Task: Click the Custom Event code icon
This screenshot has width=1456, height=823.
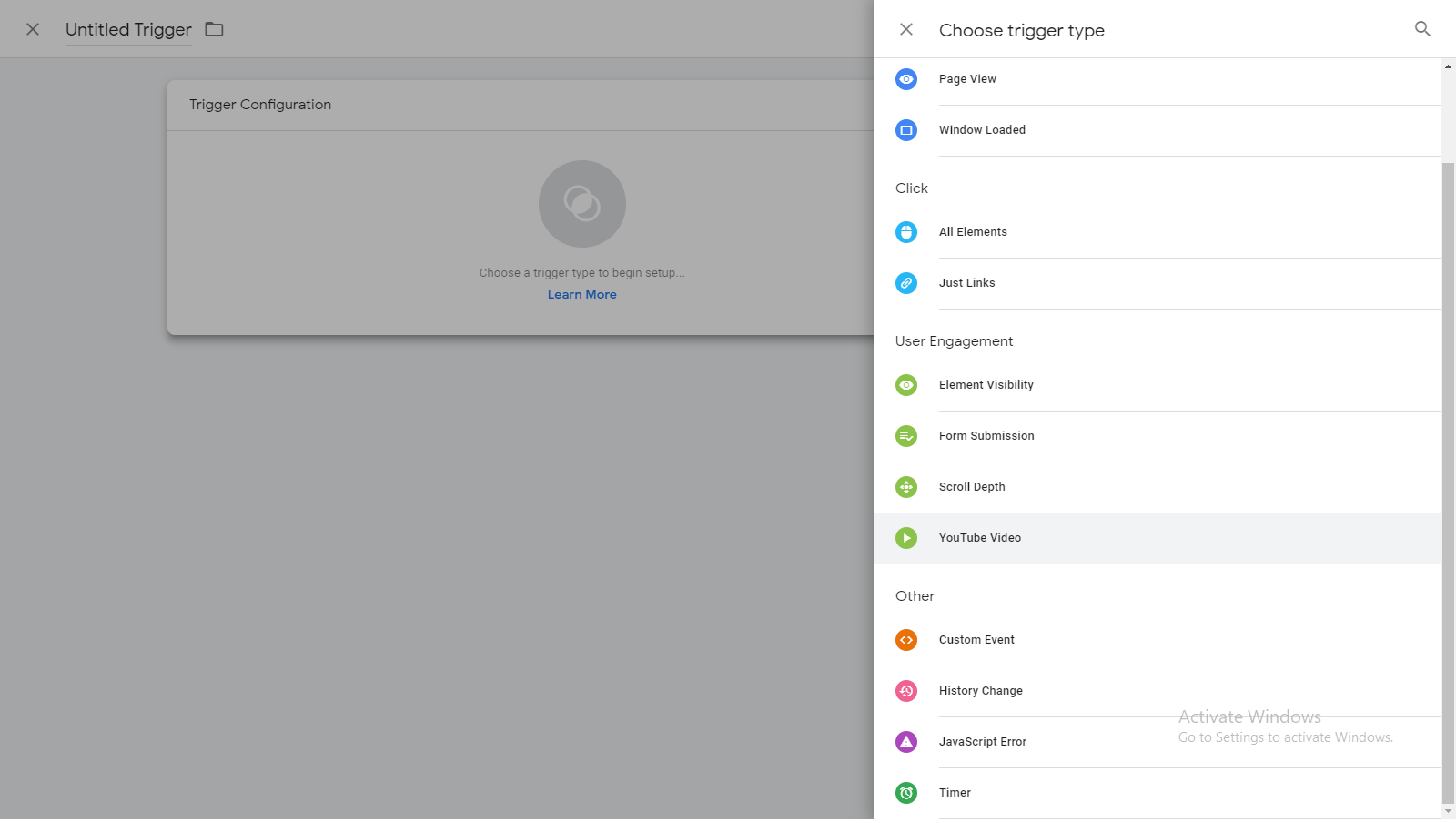Action: pos(906,640)
